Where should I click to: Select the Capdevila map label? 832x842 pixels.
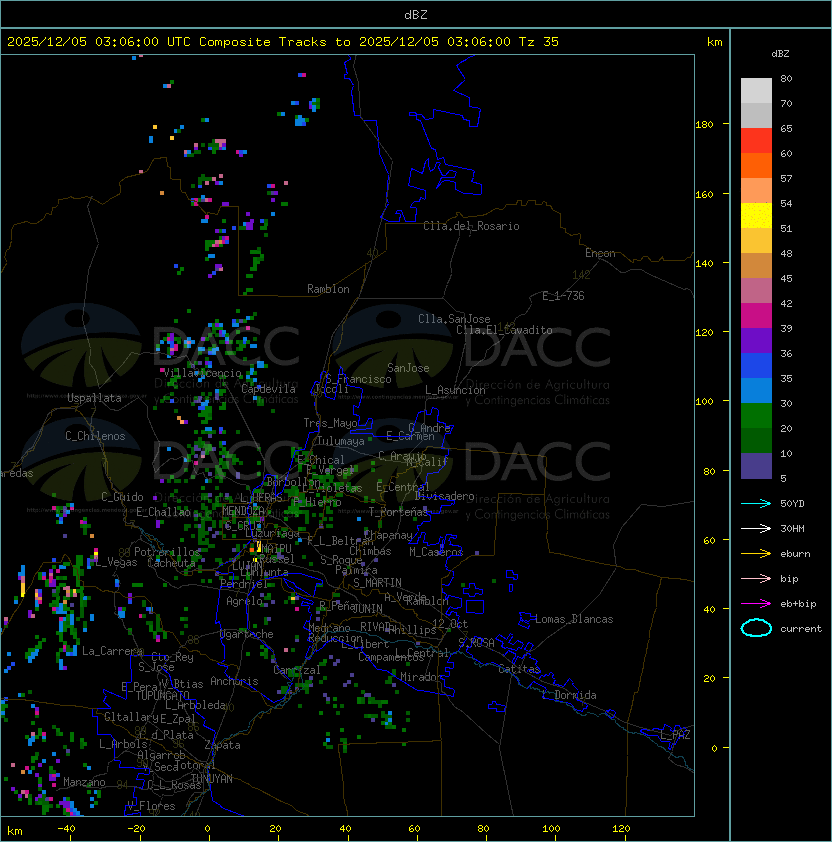268,389
